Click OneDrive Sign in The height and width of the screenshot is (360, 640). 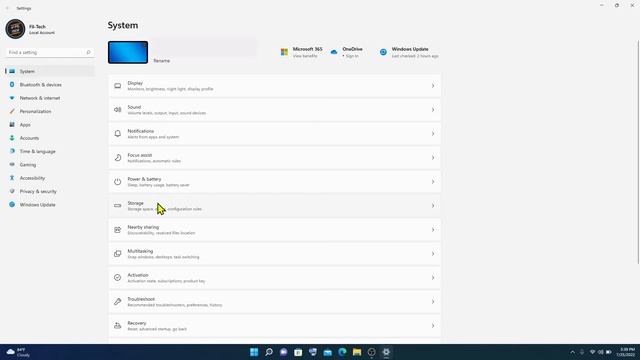352,56
